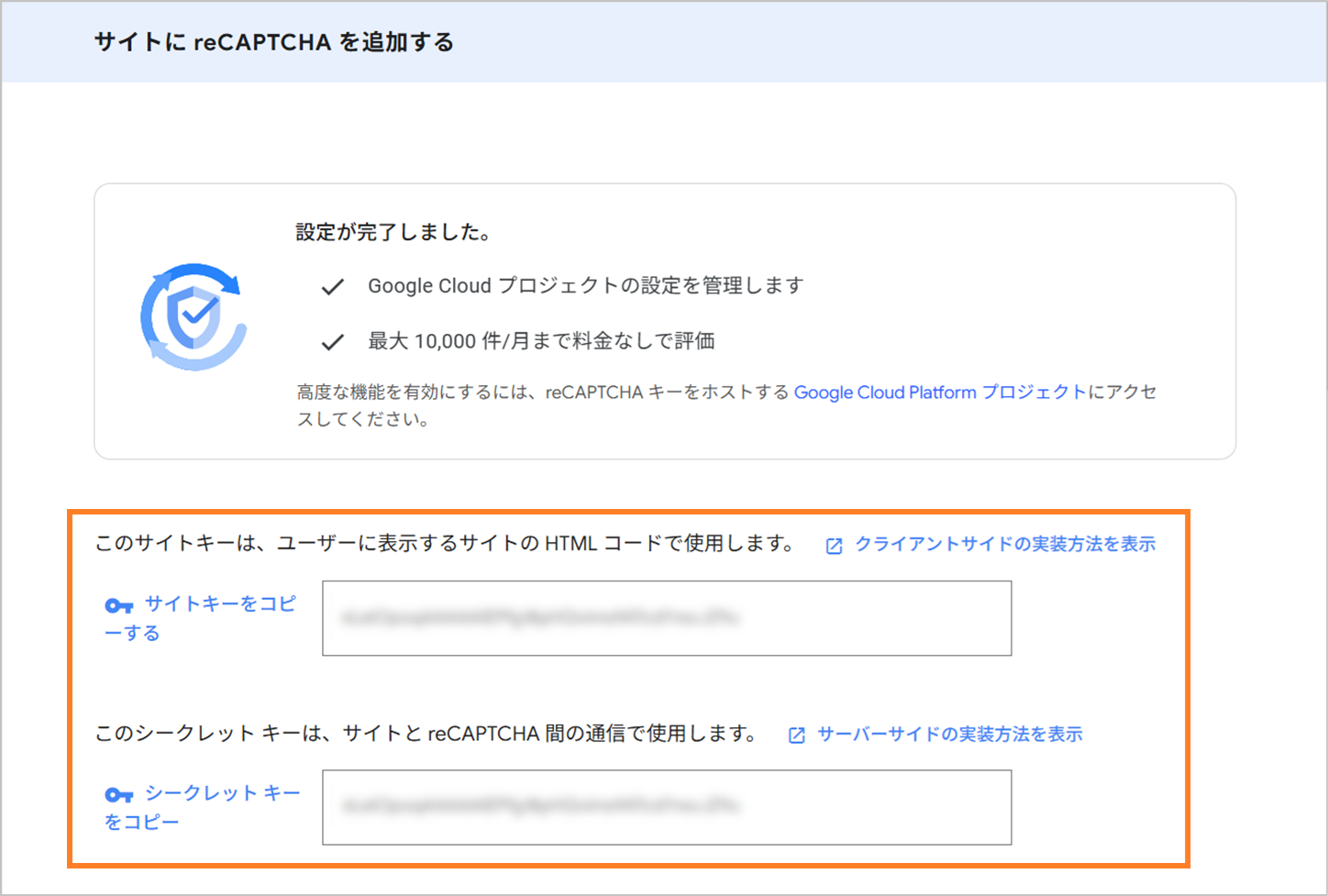Click the text 設定が完了しました。
The image size is (1328, 896).
[x=396, y=233]
